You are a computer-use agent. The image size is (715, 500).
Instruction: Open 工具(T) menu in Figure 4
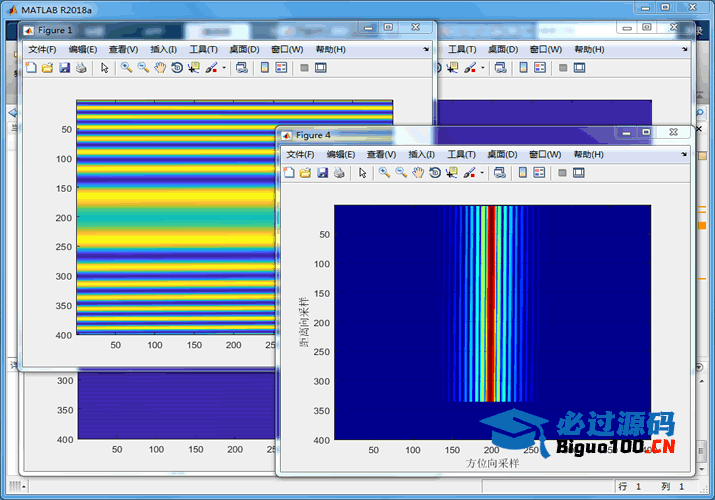(x=461, y=155)
